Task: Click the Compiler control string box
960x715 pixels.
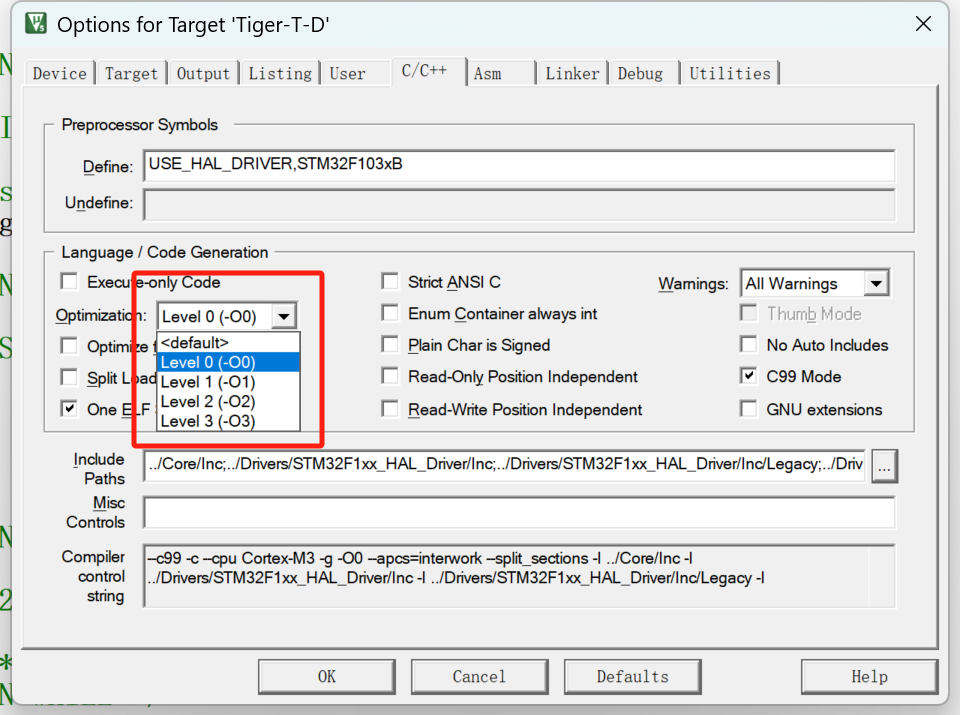Action: tap(519, 576)
